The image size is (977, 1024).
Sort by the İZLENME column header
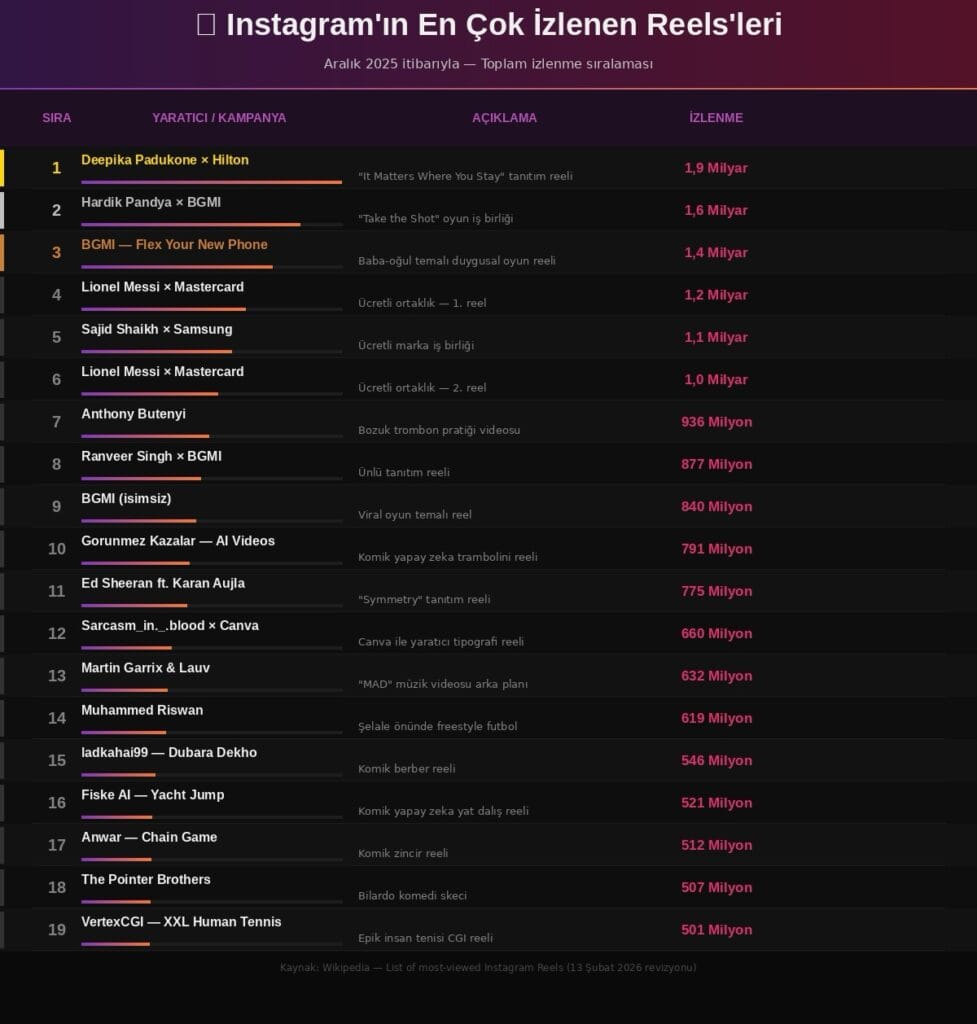pyautogui.click(x=716, y=118)
